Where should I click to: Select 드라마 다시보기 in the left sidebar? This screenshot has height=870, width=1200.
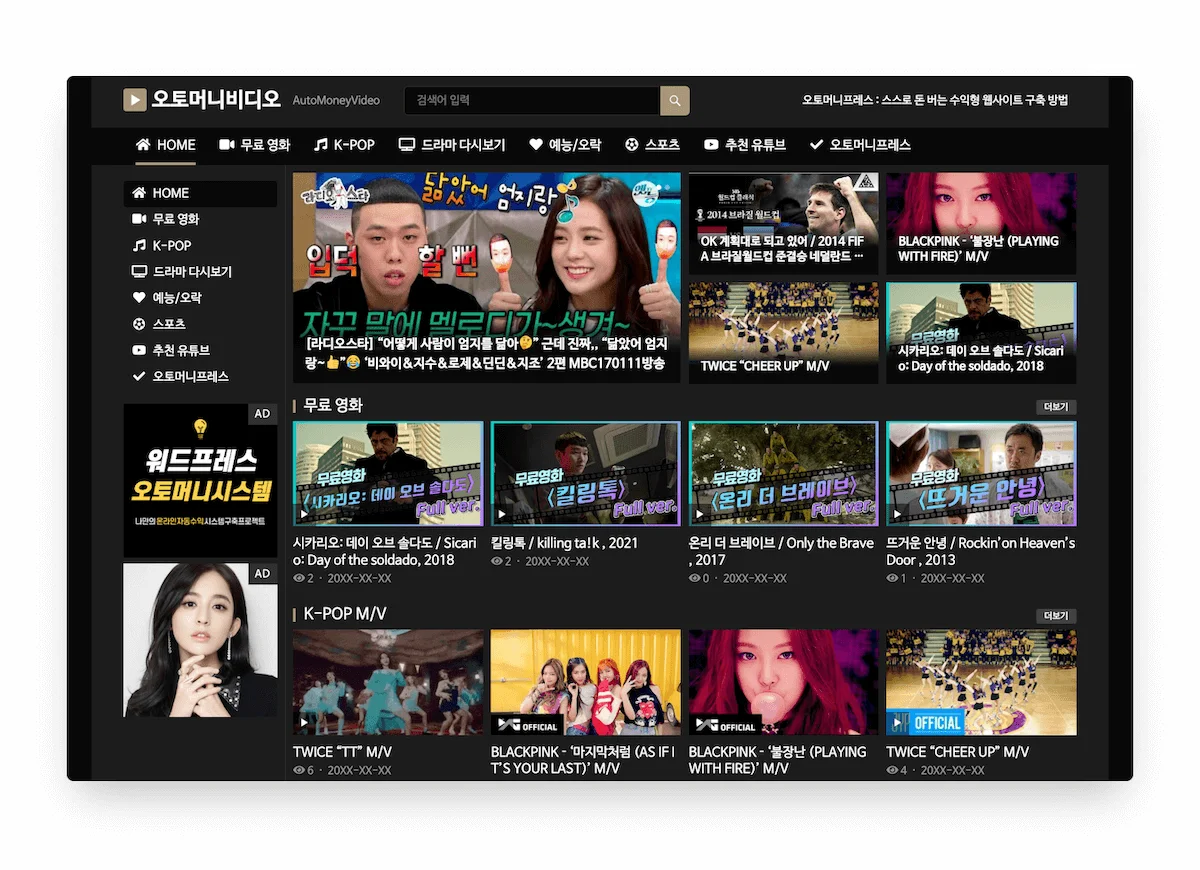[200, 272]
